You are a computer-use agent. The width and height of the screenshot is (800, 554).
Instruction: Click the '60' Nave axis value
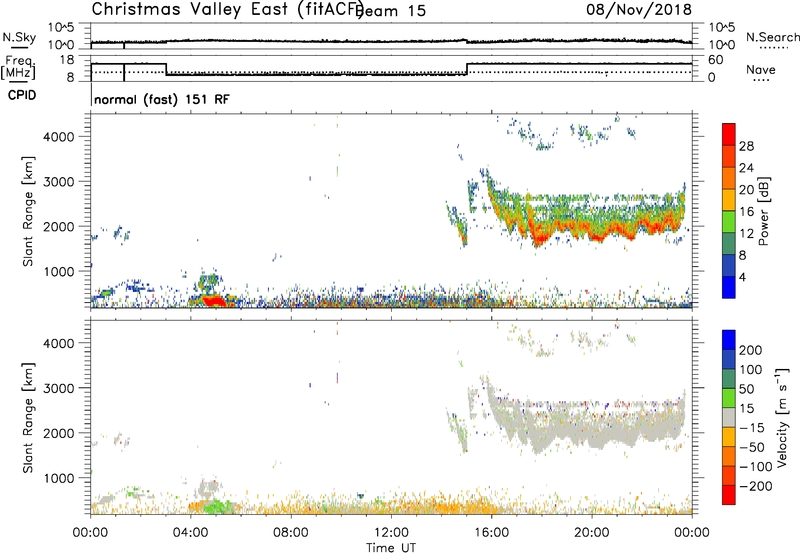coord(716,60)
